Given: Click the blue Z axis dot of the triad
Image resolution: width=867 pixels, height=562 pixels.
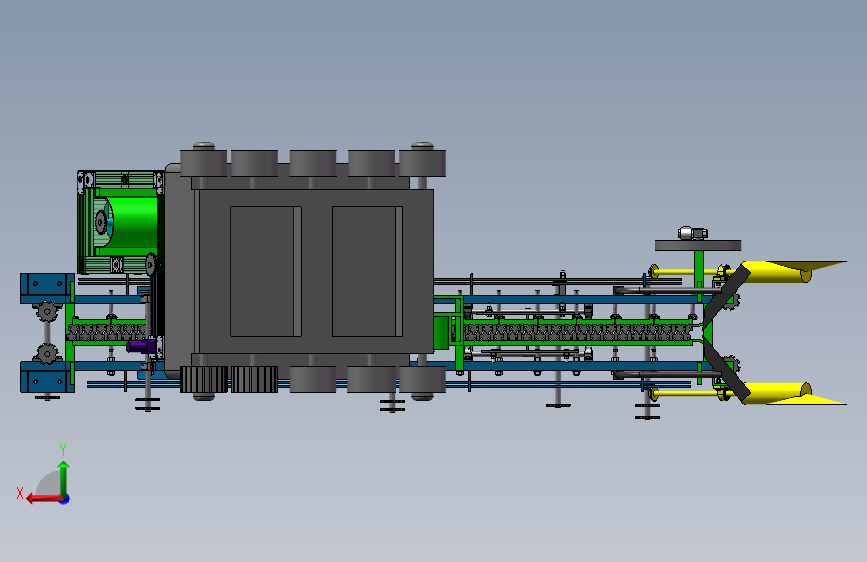Looking at the screenshot, I should (65, 499).
